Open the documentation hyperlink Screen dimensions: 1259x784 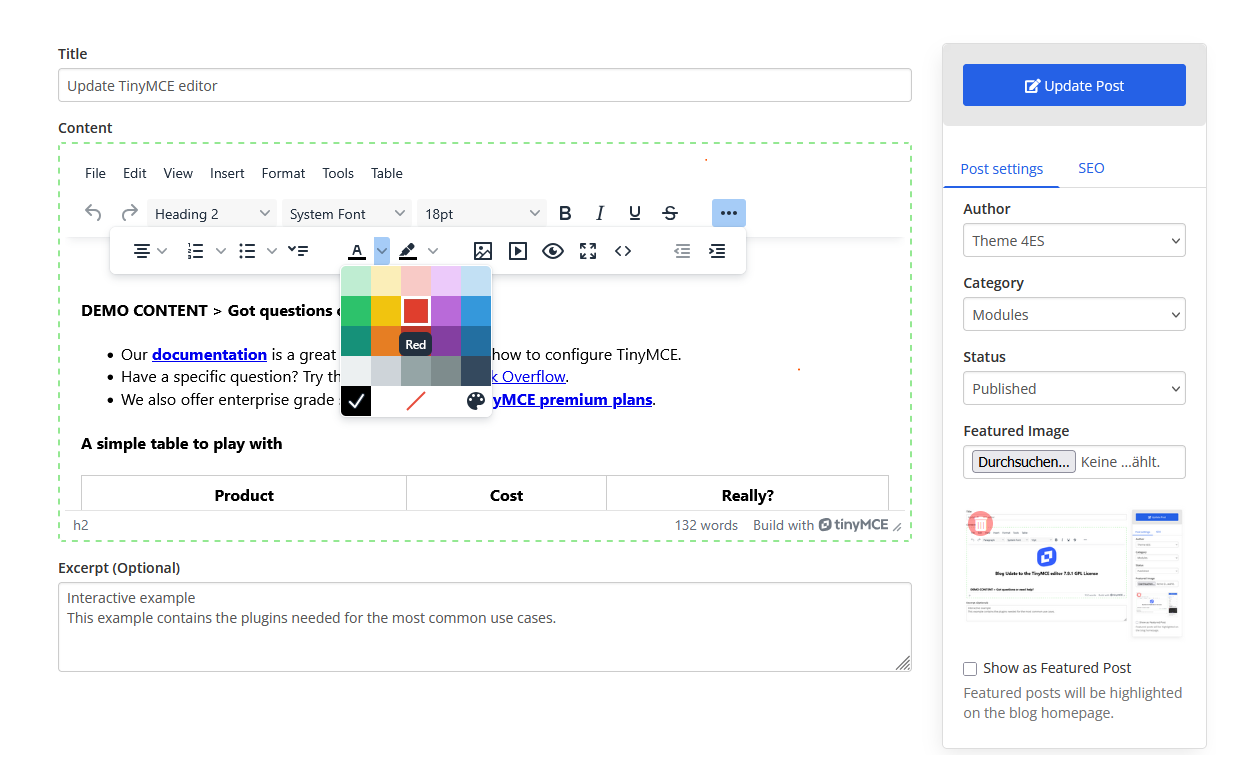209,354
